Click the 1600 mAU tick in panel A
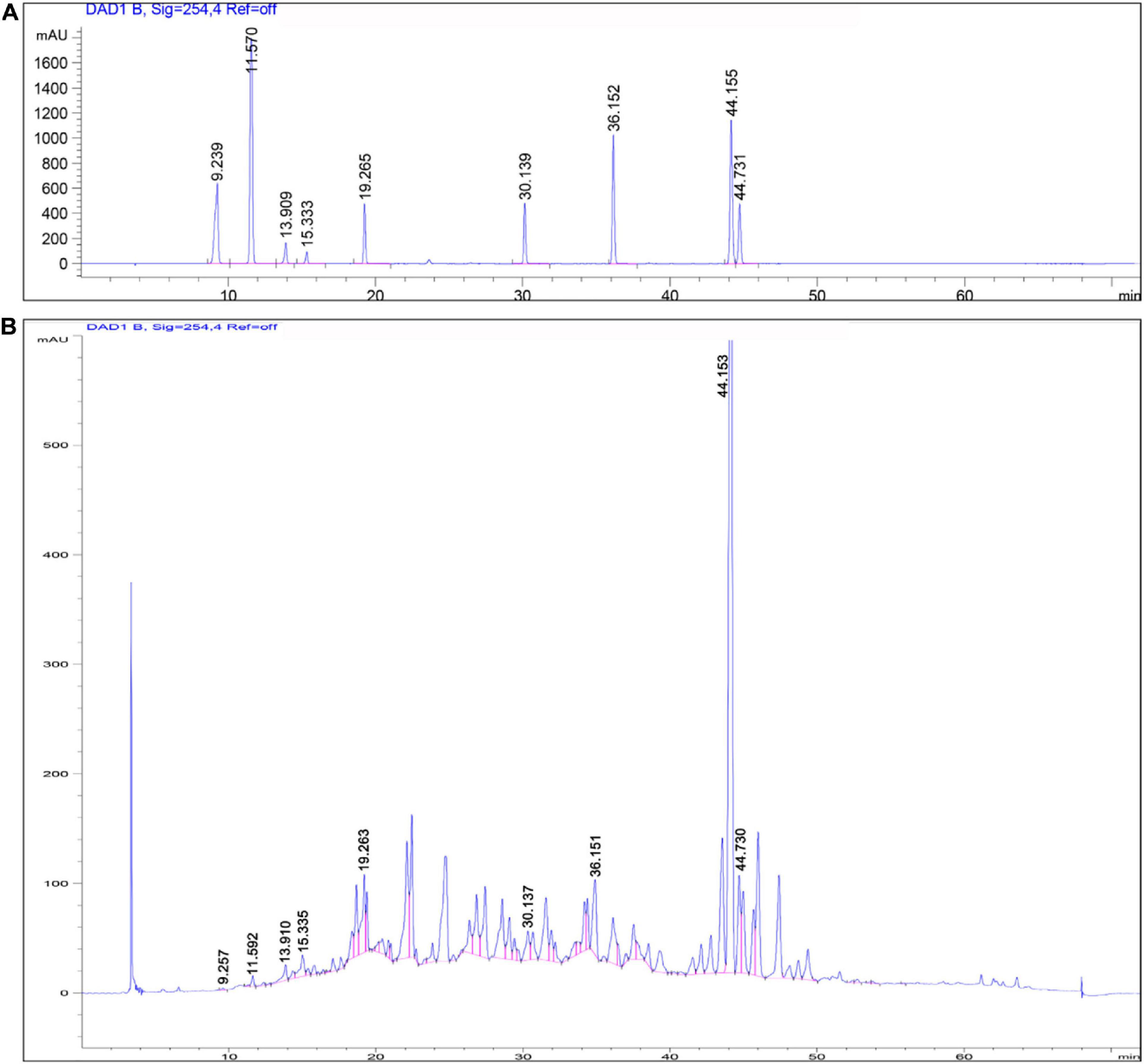1144x1064 pixels. pyautogui.click(x=51, y=63)
